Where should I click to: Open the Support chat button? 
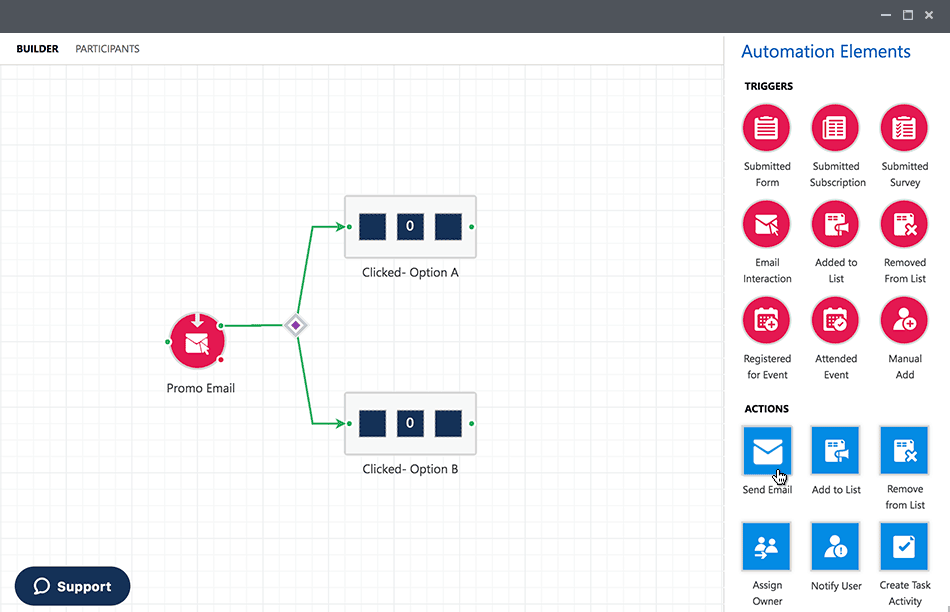pyautogui.click(x=72, y=586)
